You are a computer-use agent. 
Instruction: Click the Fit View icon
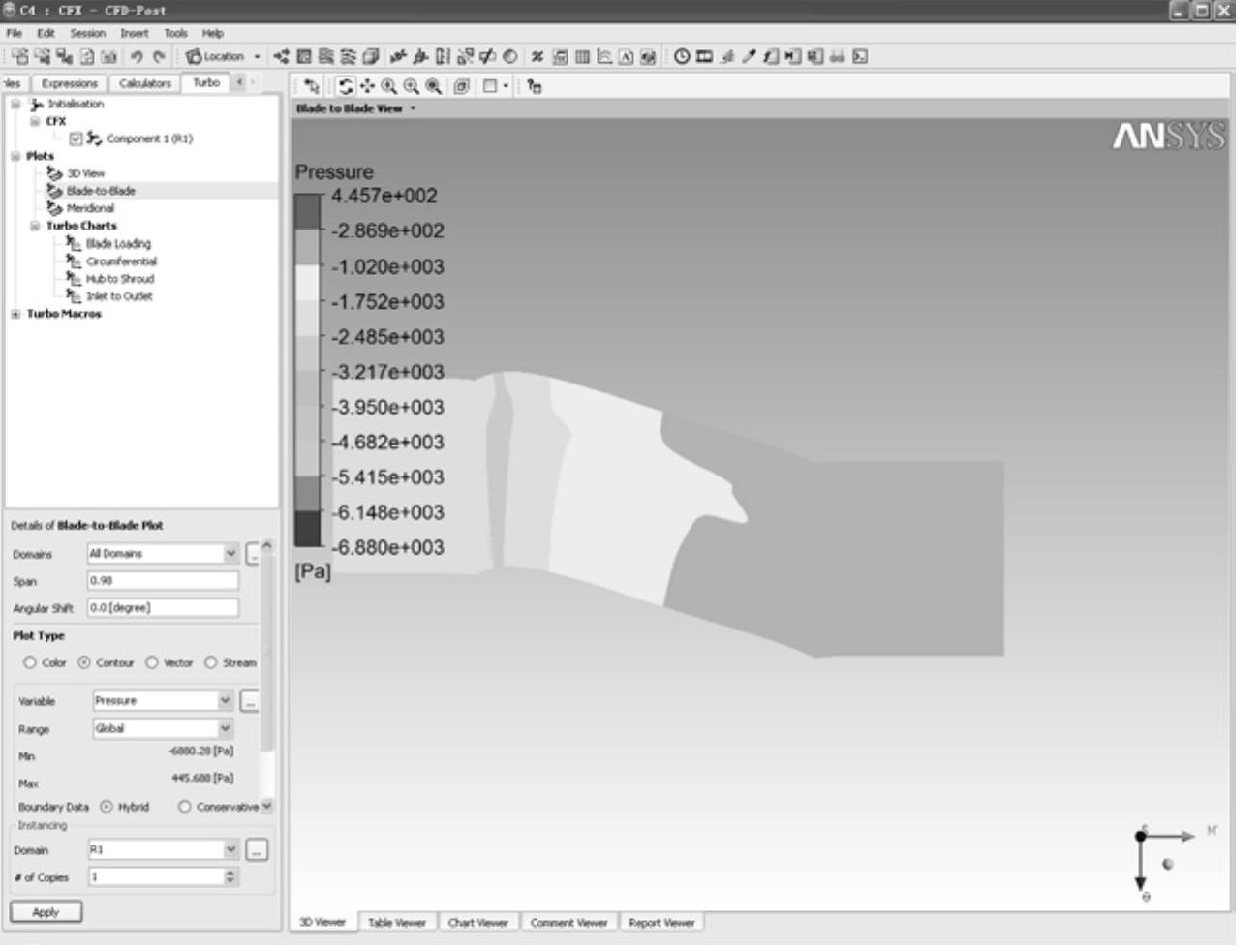point(462,86)
